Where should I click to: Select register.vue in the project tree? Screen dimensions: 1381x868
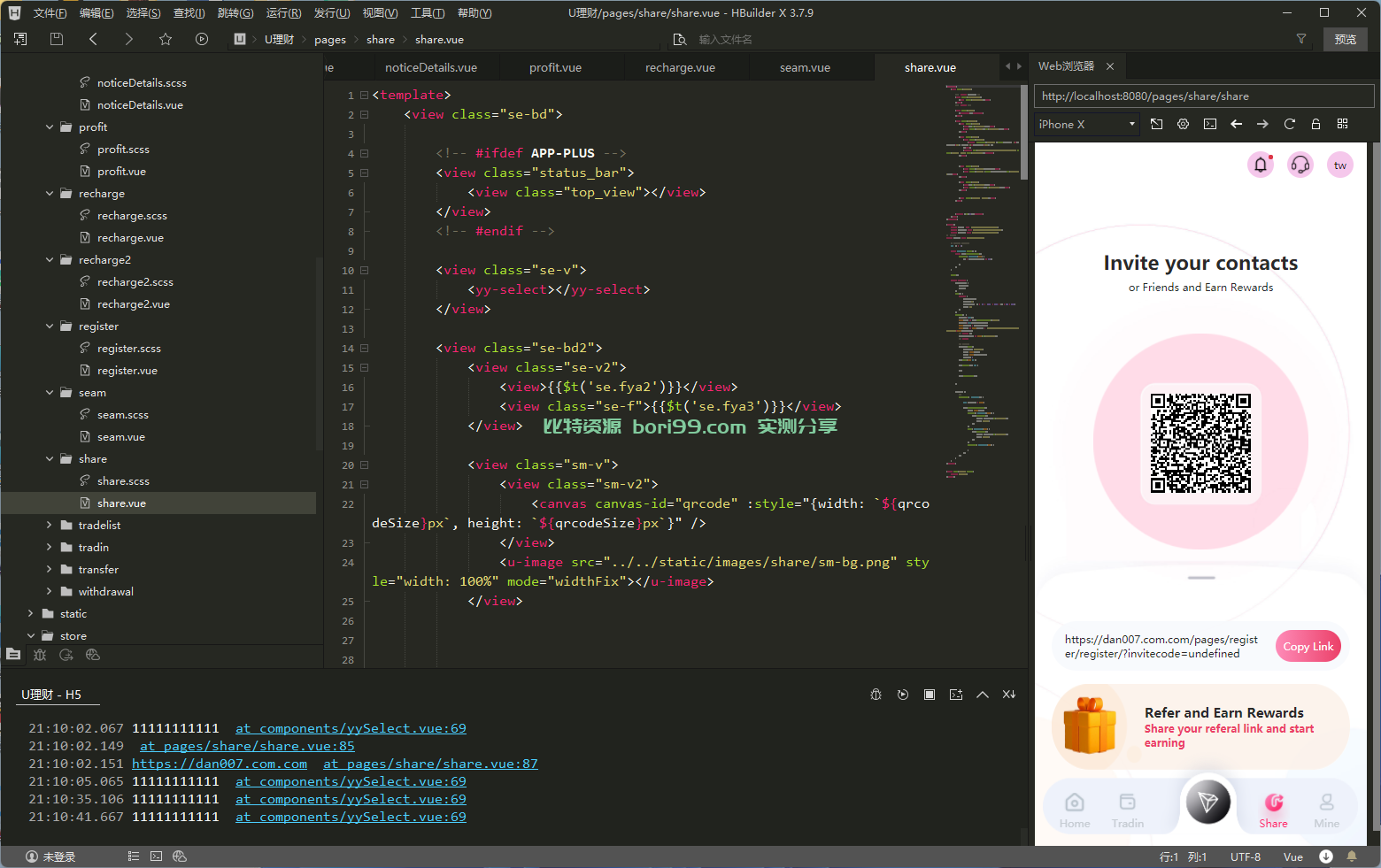pyautogui.click(x=127, y=371)
